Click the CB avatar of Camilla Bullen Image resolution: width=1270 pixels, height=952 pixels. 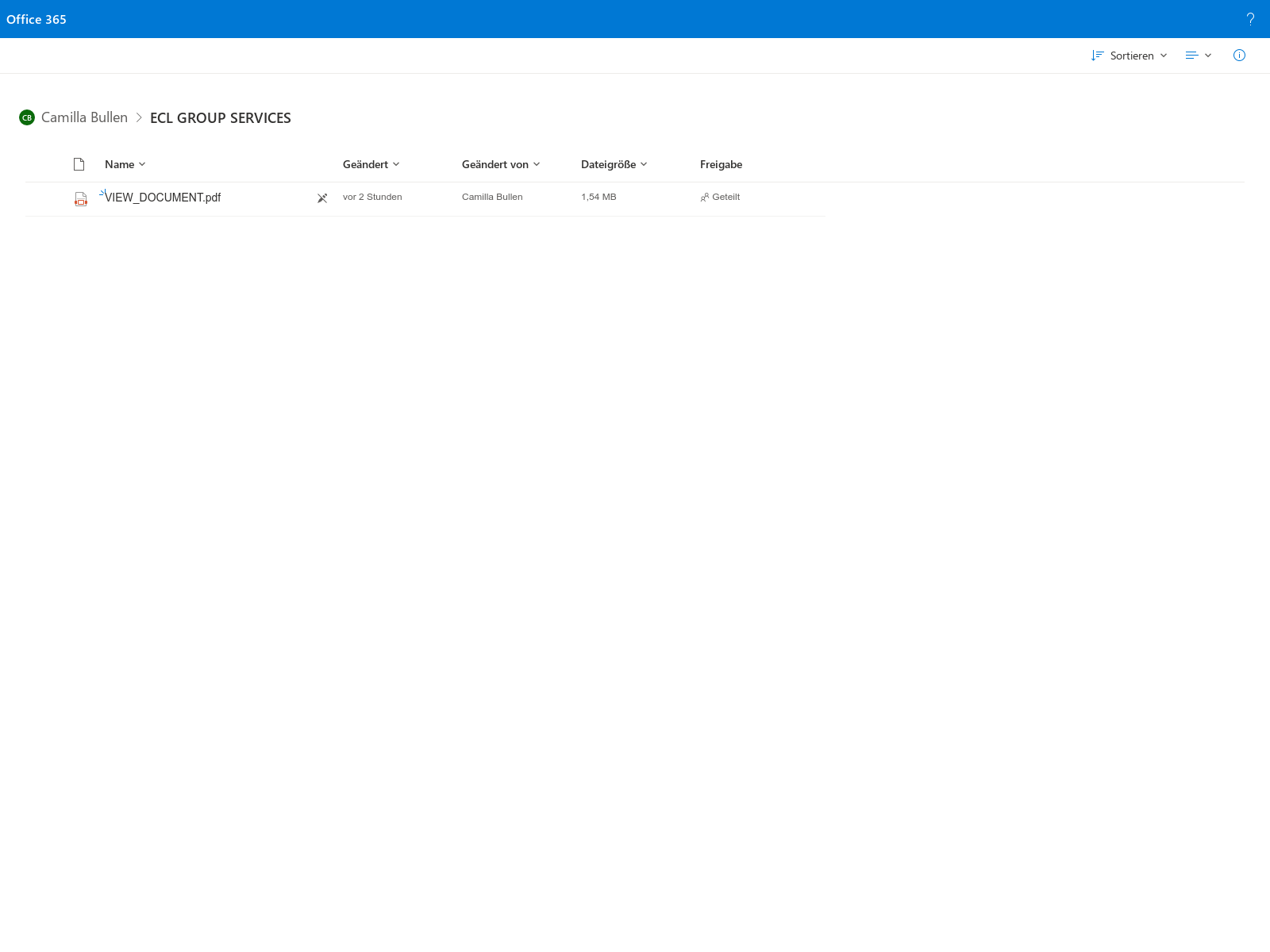tap(27, 117)
